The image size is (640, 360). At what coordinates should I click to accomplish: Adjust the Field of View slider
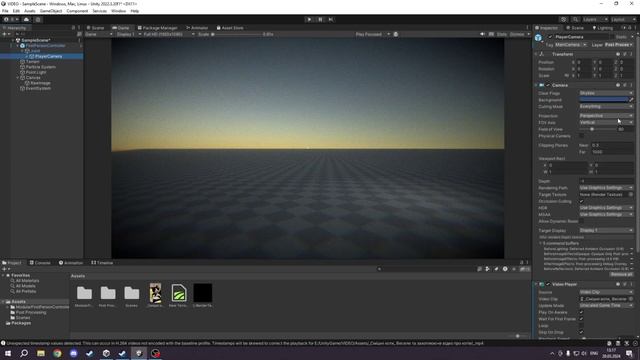tap(598, 129)
